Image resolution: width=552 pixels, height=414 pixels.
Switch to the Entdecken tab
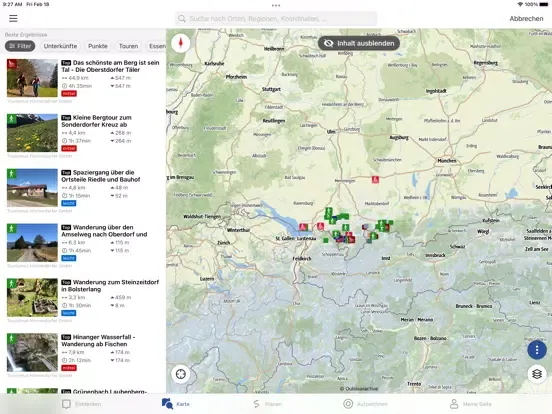coord(81,404)
